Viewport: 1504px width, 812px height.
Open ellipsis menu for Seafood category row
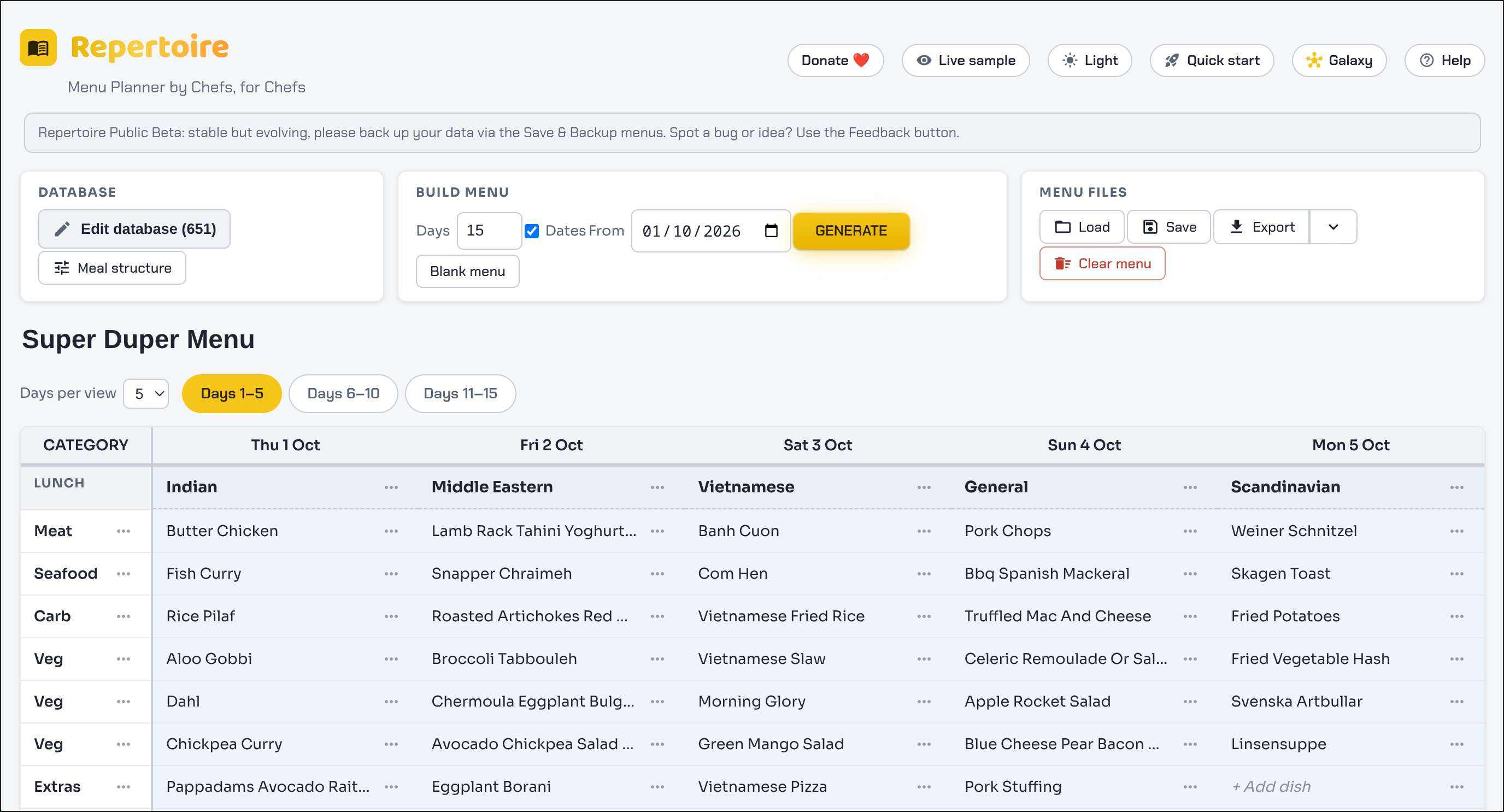tap(123, 574)
